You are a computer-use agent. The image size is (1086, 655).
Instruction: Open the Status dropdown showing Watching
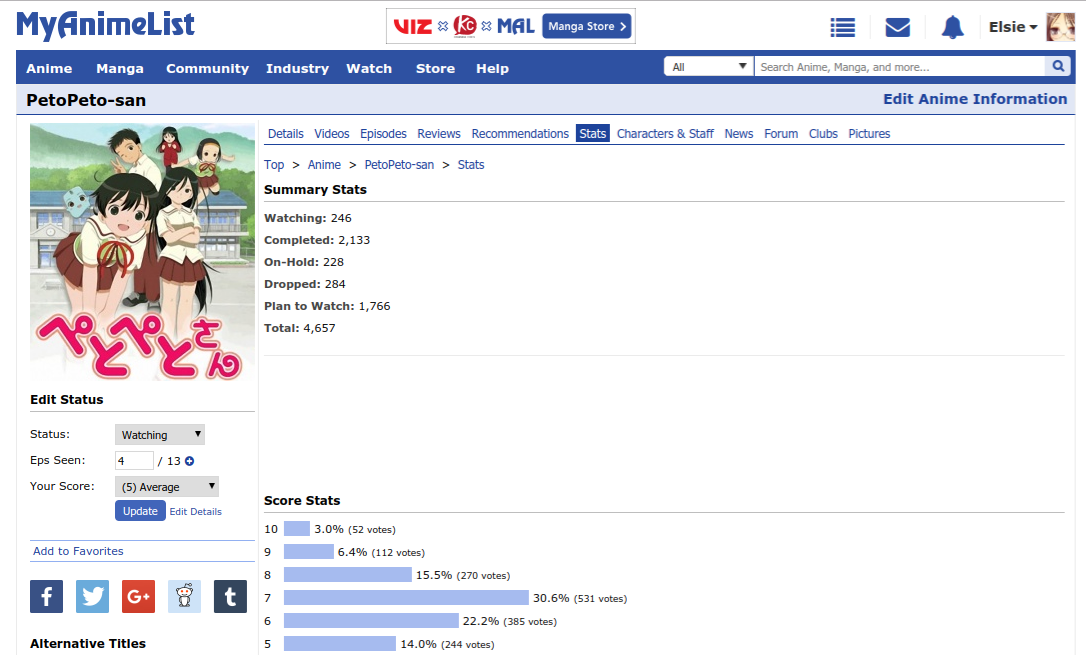160,435
